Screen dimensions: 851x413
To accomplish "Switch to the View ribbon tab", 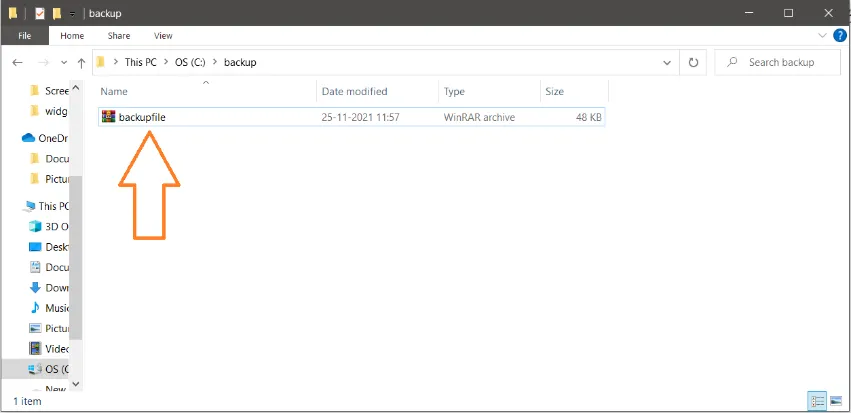I will point(163,36).
